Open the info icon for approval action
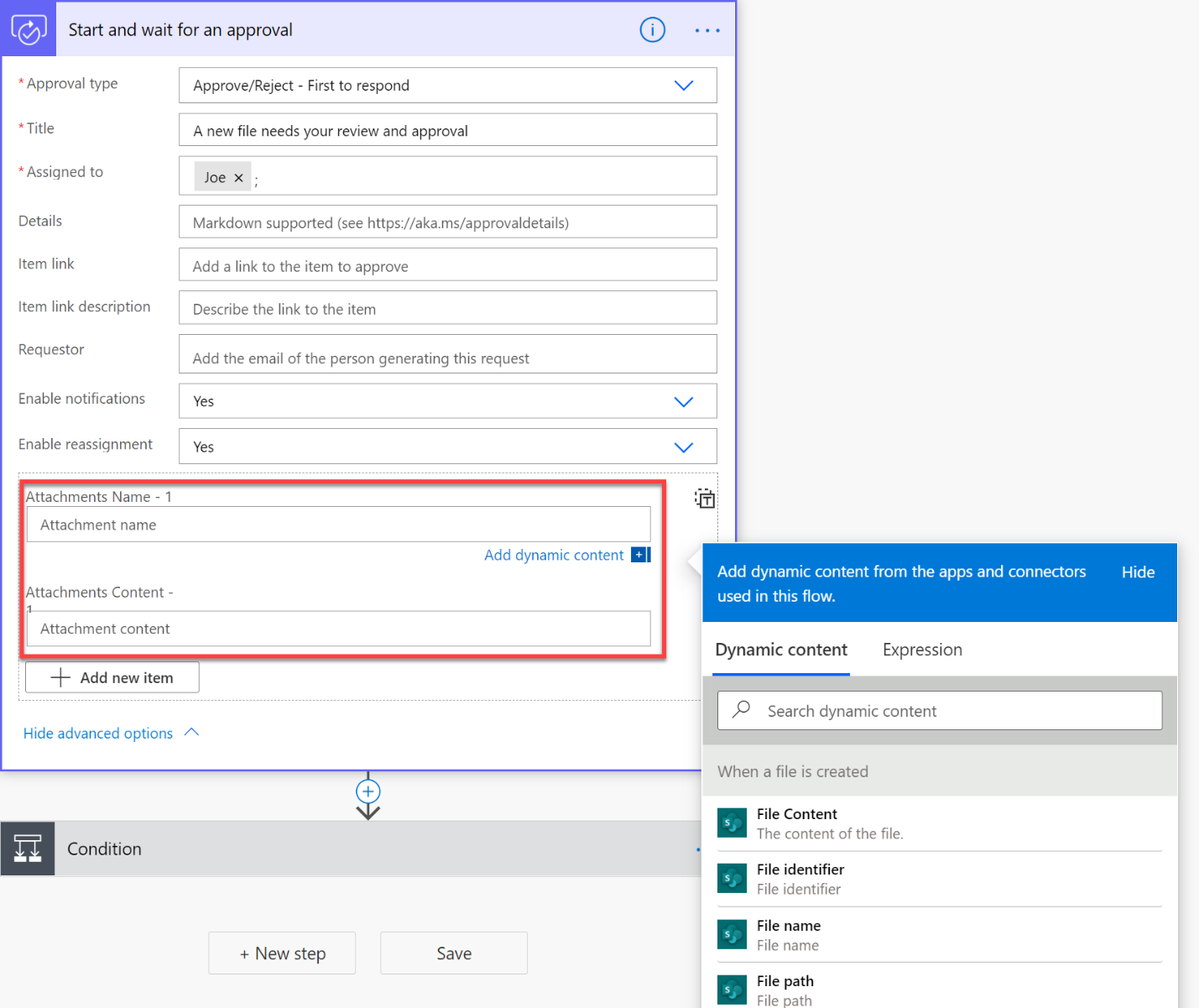Image resolution: width=1199 pixels, height=1008 pixels. (x=653, y=30)
